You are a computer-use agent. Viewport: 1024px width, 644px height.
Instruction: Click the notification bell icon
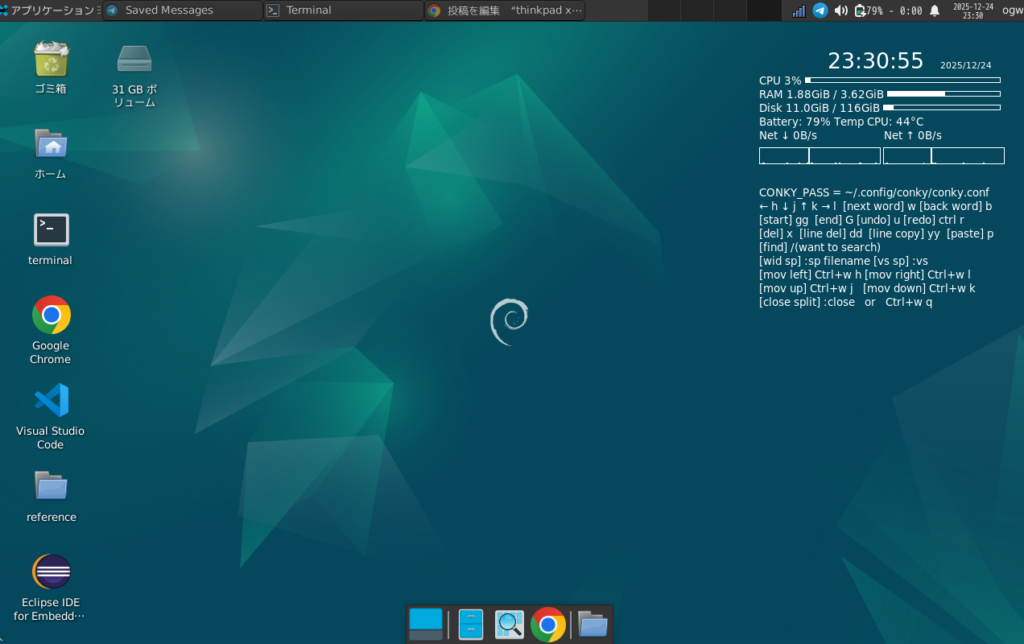click(935, 11)
